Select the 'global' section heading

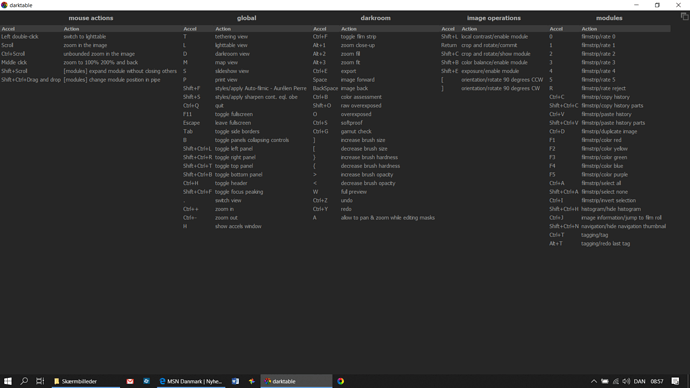(246, 18)
